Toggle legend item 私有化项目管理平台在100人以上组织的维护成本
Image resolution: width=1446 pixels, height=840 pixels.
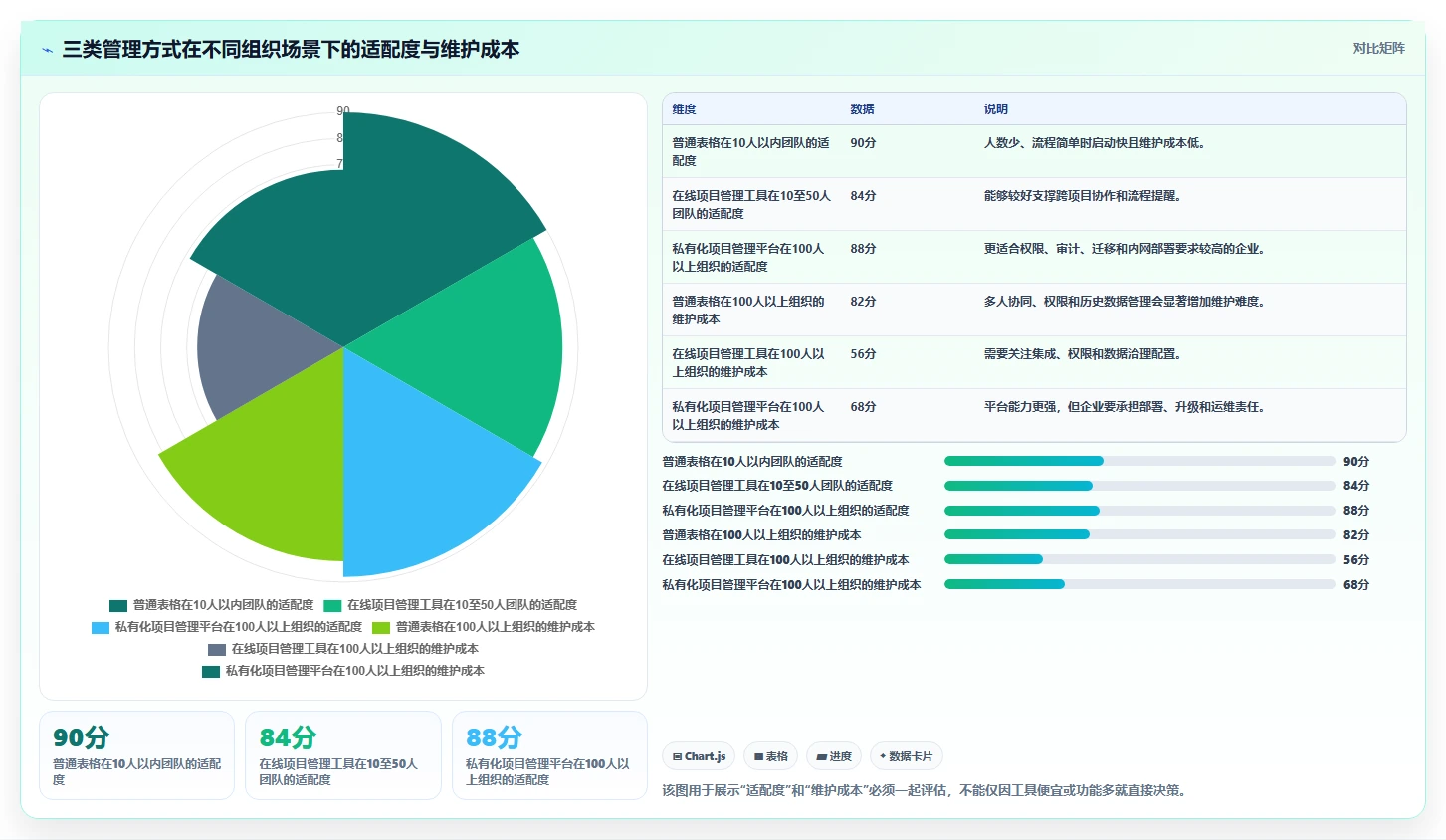(x=343, y=671)
